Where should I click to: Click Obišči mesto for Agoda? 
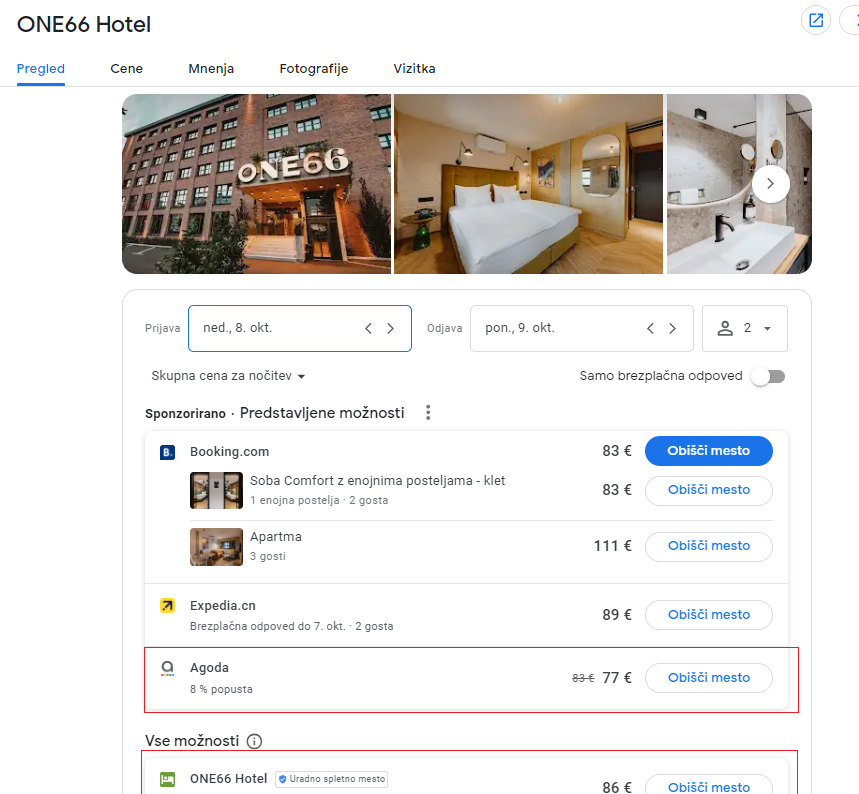(709, 678)
